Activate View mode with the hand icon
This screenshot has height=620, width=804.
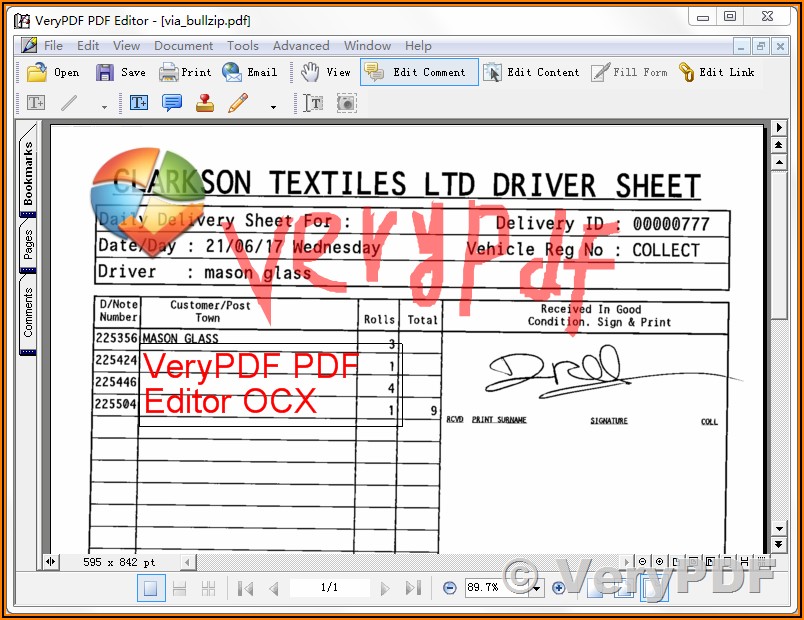pos(326,72)
